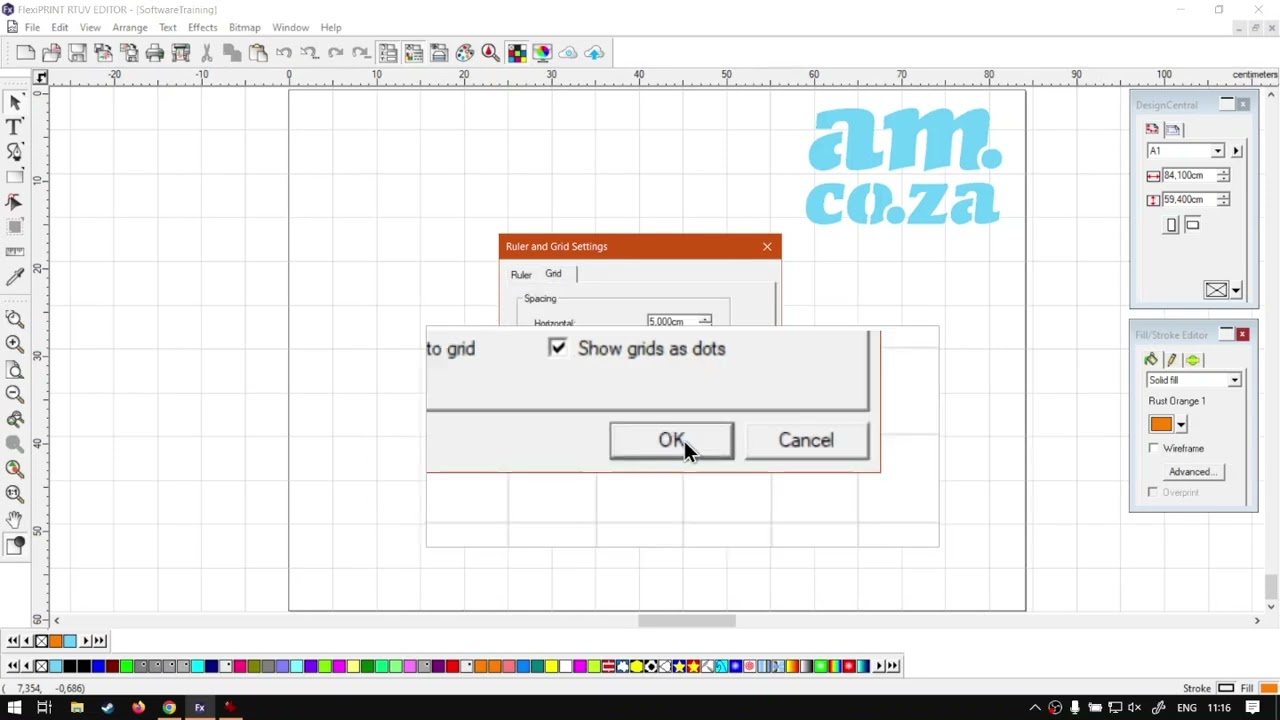The width and height of the screenshot is (1280, 720).
Task: Open dropdown beside crossed-box icon in DesignCentral
Action: [x=1236, y=291]
